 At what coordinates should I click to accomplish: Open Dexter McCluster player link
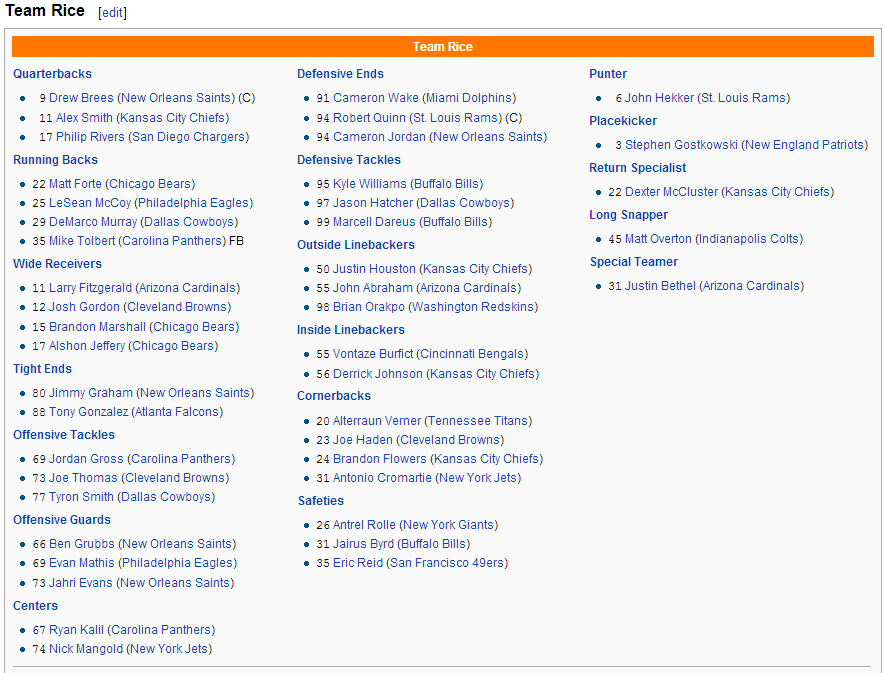pyautogui.click(x=671, y=192)
